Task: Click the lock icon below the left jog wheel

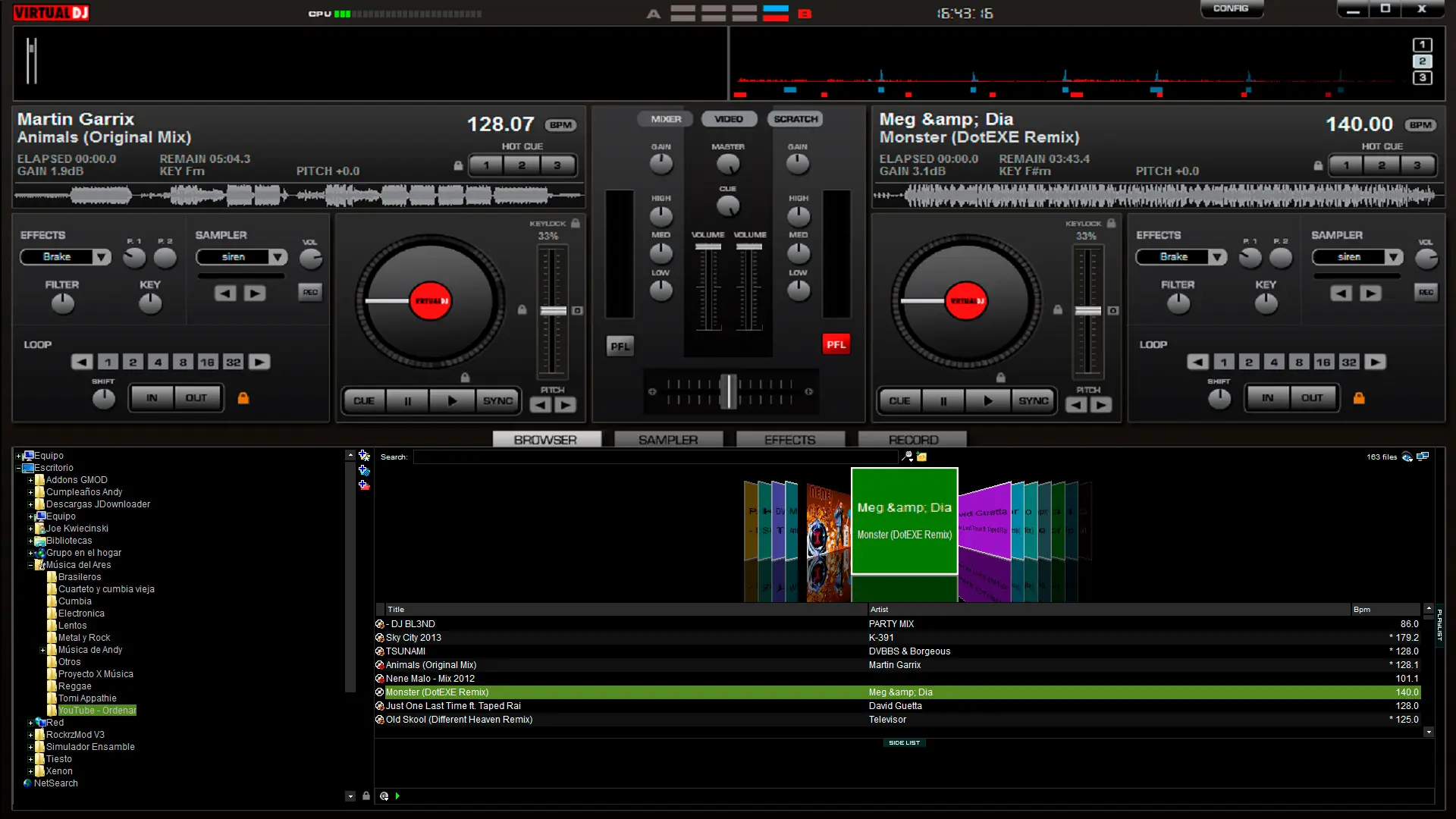Action: 465,377
